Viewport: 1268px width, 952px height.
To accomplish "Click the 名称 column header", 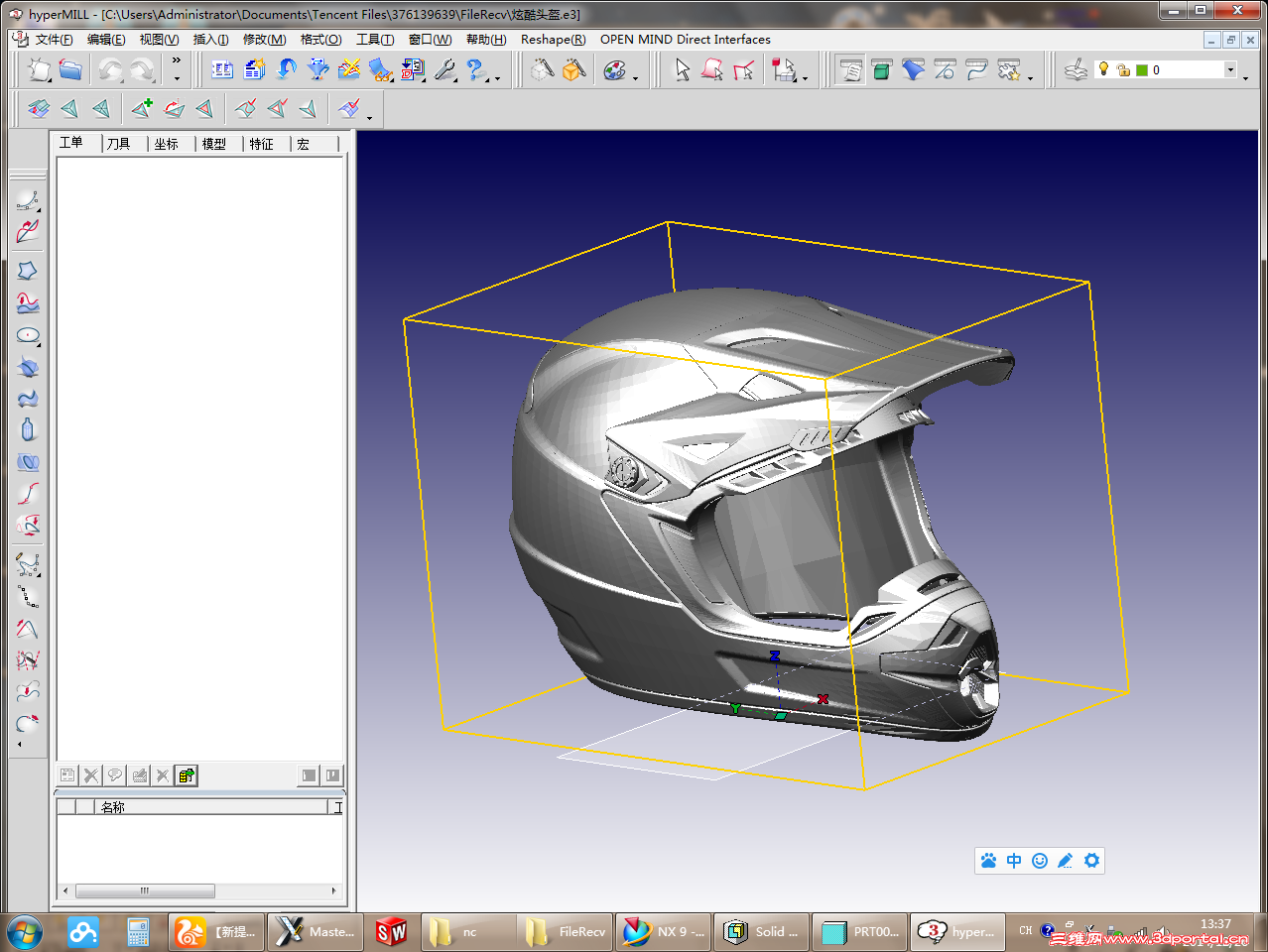I will coord(113,807).
